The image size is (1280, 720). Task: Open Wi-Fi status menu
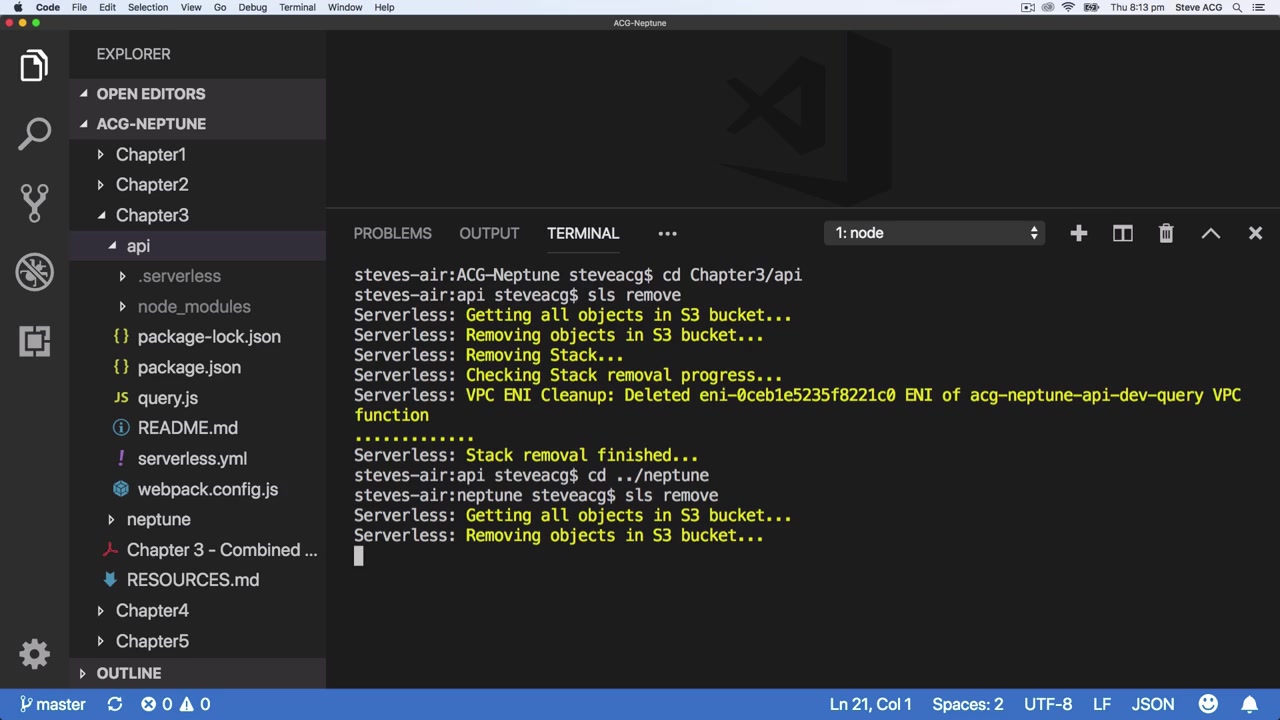coord(1068,7)
